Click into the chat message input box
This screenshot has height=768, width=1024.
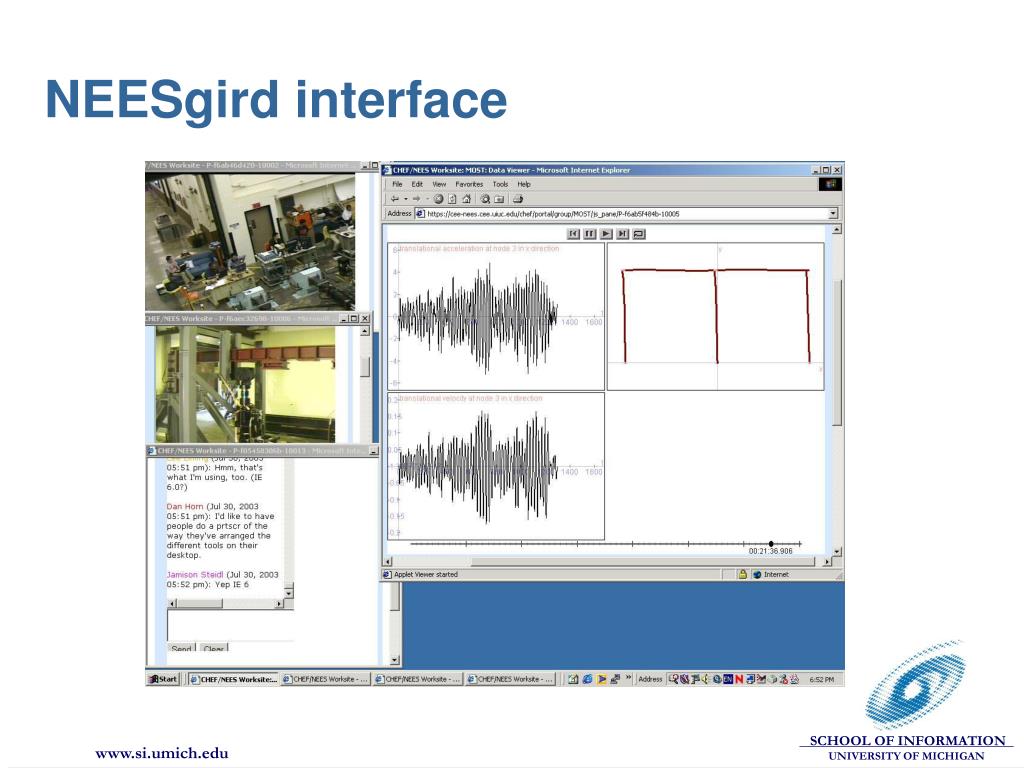click(x=230, y=626)
